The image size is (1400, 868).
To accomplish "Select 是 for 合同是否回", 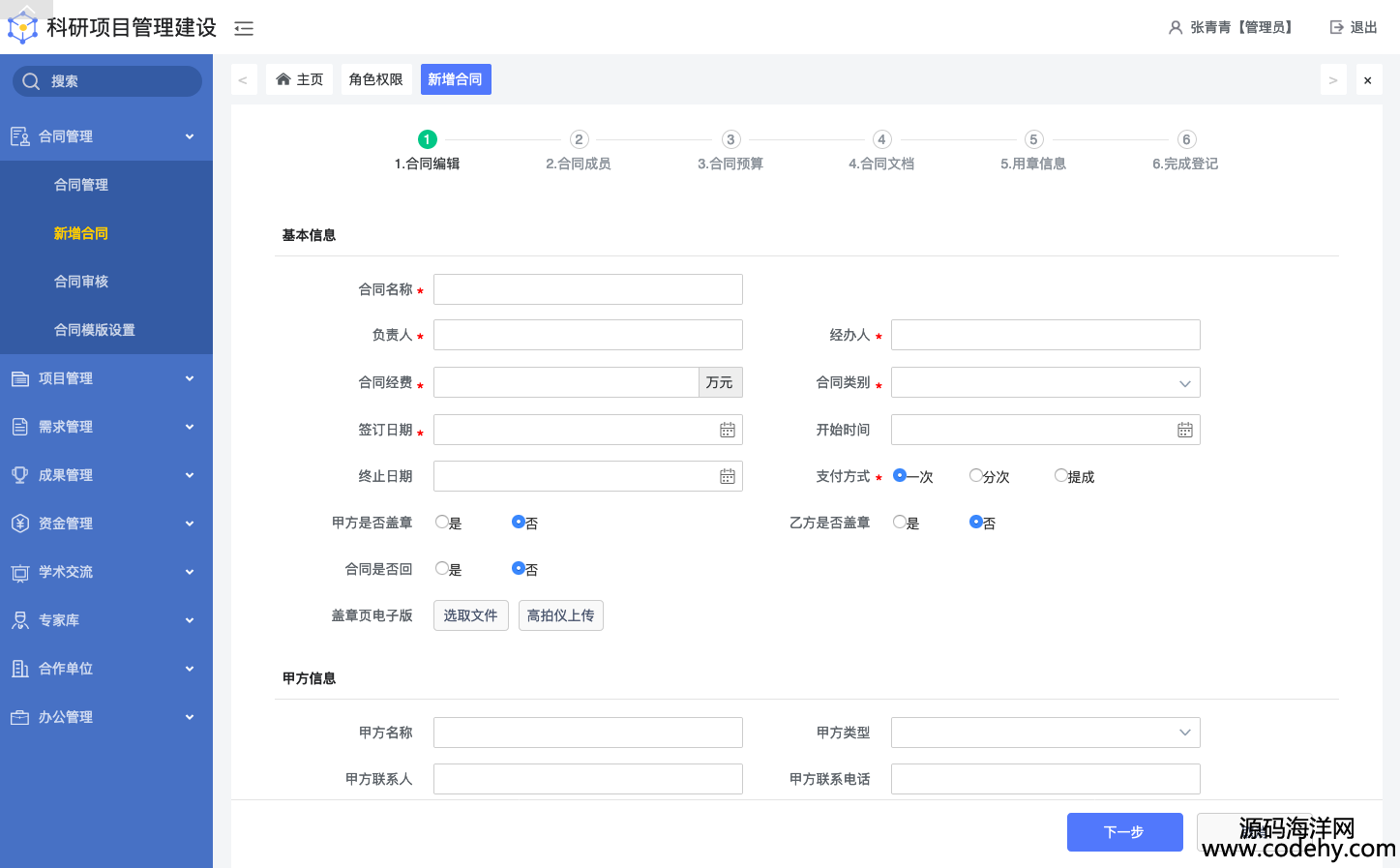I will [442, 568].
